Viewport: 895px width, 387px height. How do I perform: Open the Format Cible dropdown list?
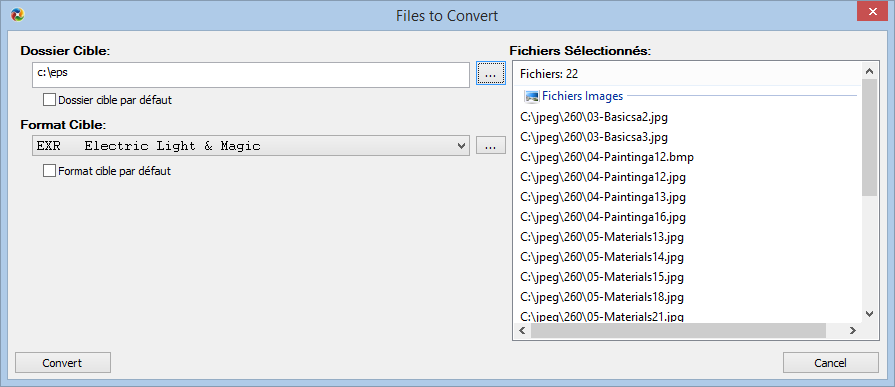pyautogui.click(x=251, y=146)
